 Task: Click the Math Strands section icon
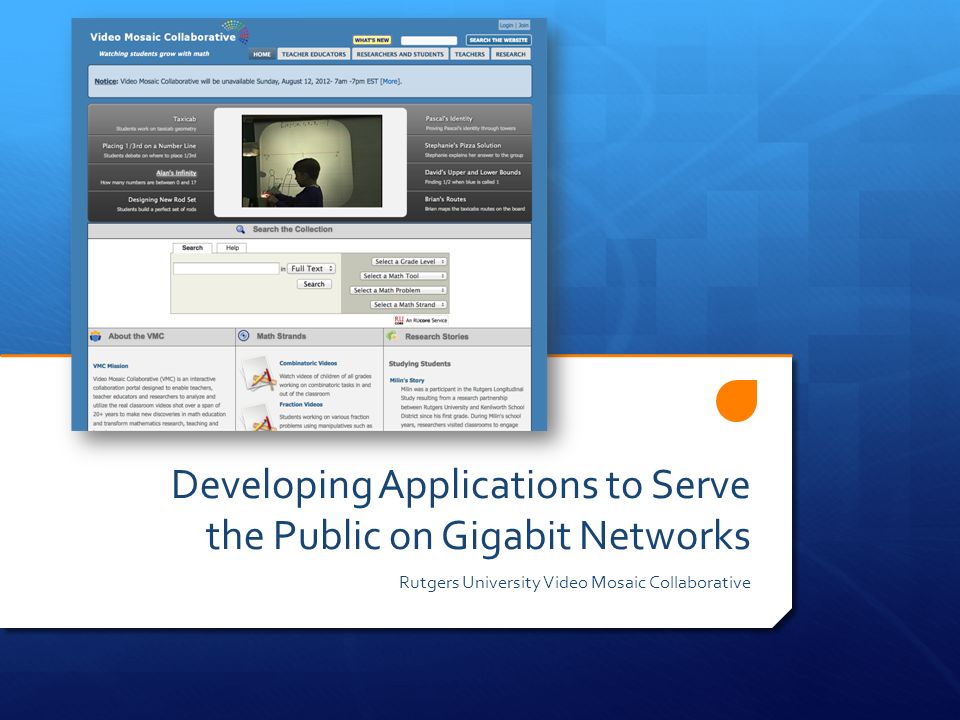(244, 336)
